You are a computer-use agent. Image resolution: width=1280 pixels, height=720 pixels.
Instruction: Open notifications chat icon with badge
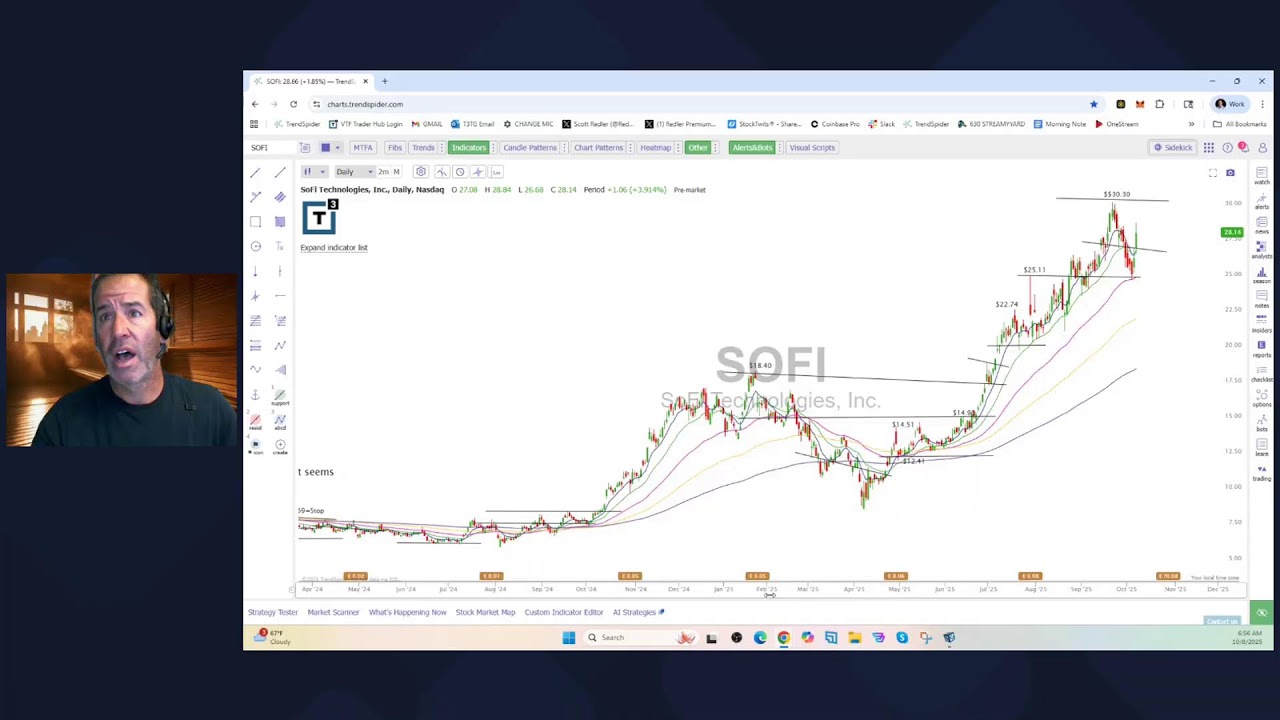click(x=1243, y=148)
